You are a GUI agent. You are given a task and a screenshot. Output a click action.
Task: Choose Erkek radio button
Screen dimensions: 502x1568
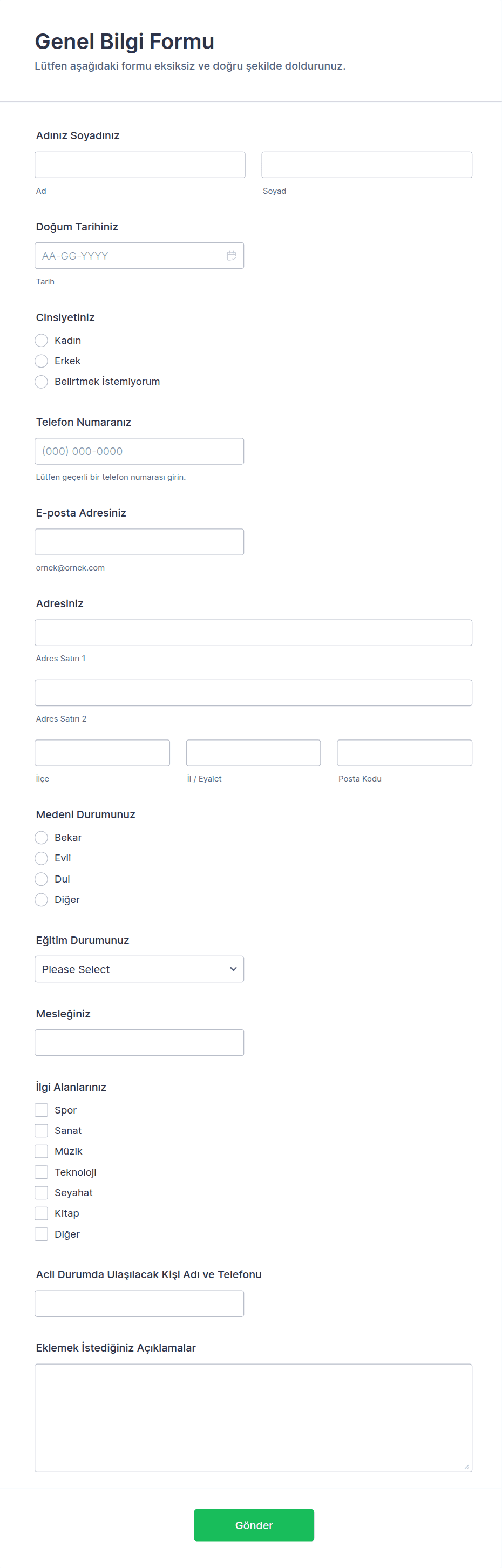pos(42,361)
